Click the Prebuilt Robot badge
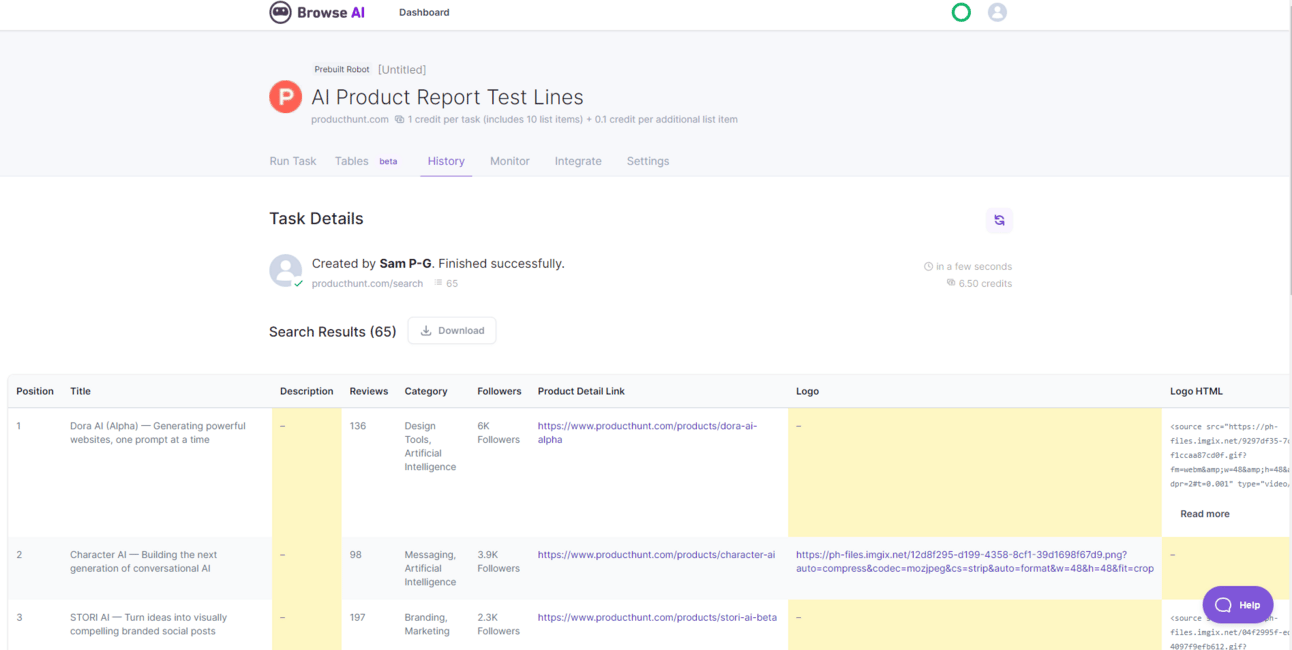Image resolution: width=1292 pixels, height=650 pixels. click(342, 70)
